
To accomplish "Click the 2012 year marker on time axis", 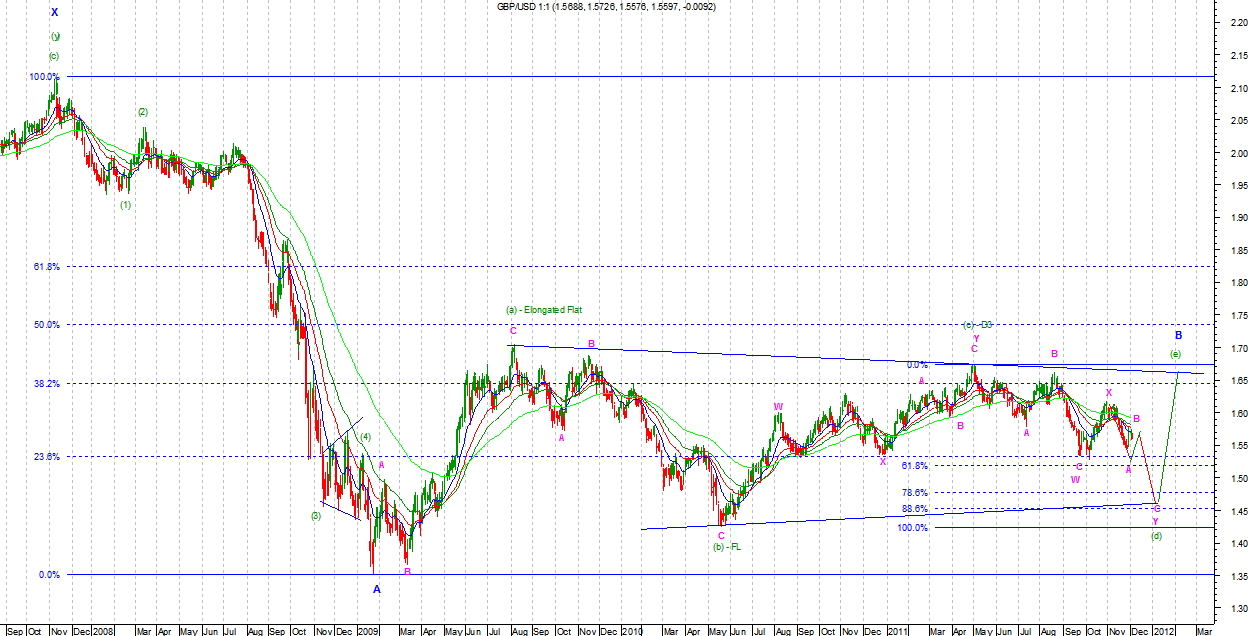I will click(1162, 630).
